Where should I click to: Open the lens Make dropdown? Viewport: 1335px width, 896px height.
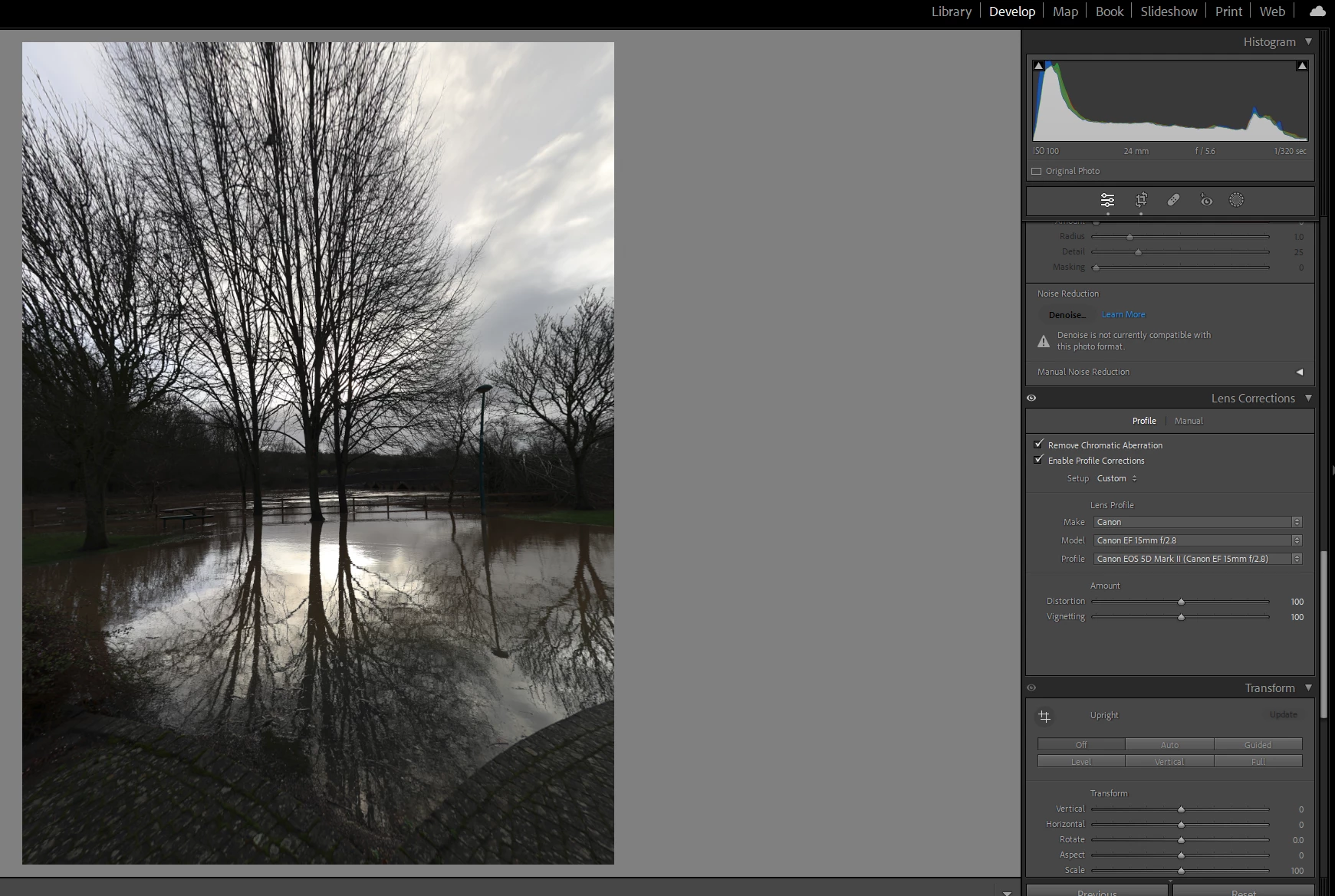[1198, 522]
